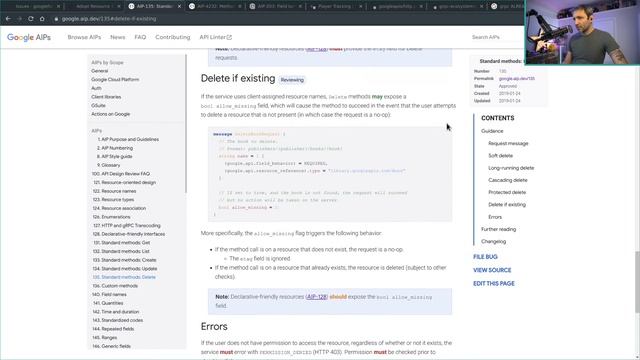Open 100. API Design Review FAQ
640x360 pixels.
tap(121, 174)
